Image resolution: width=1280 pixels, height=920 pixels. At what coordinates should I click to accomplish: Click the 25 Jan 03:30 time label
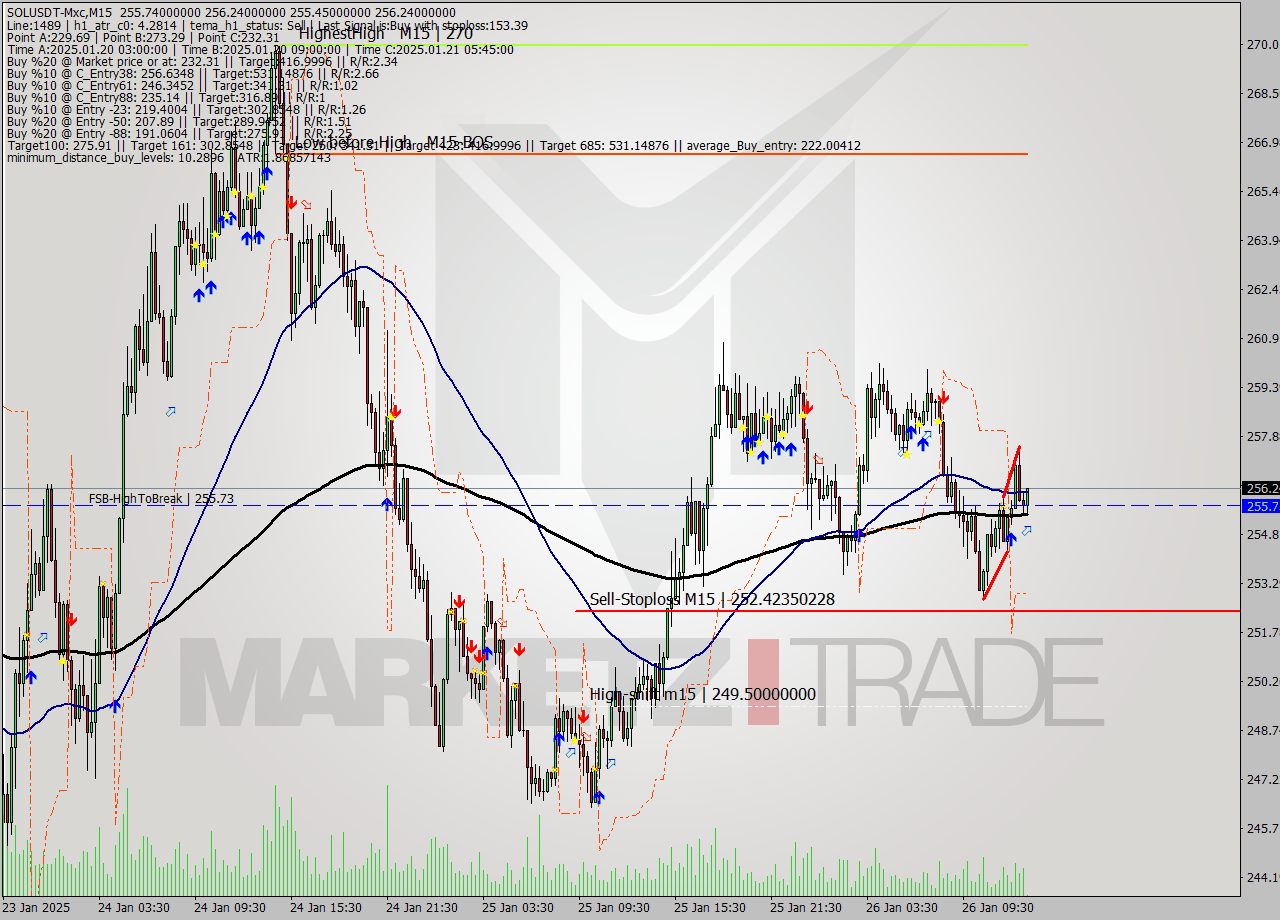click(x=517, y=908)
